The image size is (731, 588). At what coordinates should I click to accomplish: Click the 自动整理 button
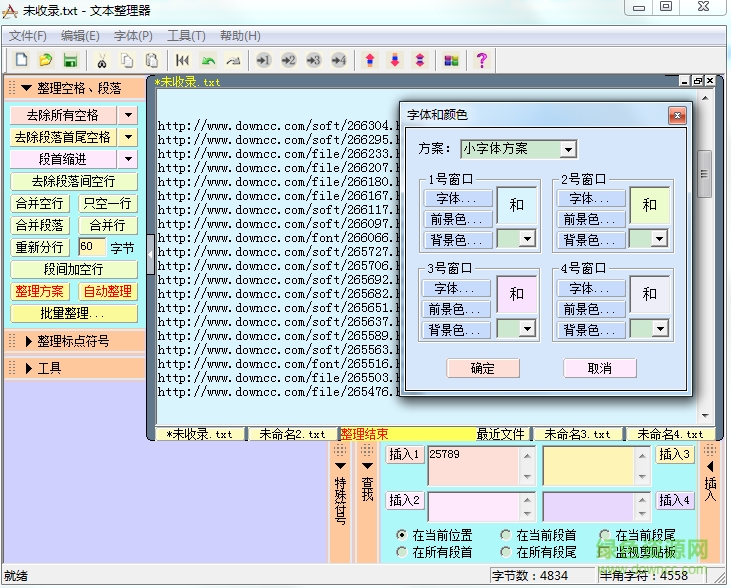click(x=107, y=291)
